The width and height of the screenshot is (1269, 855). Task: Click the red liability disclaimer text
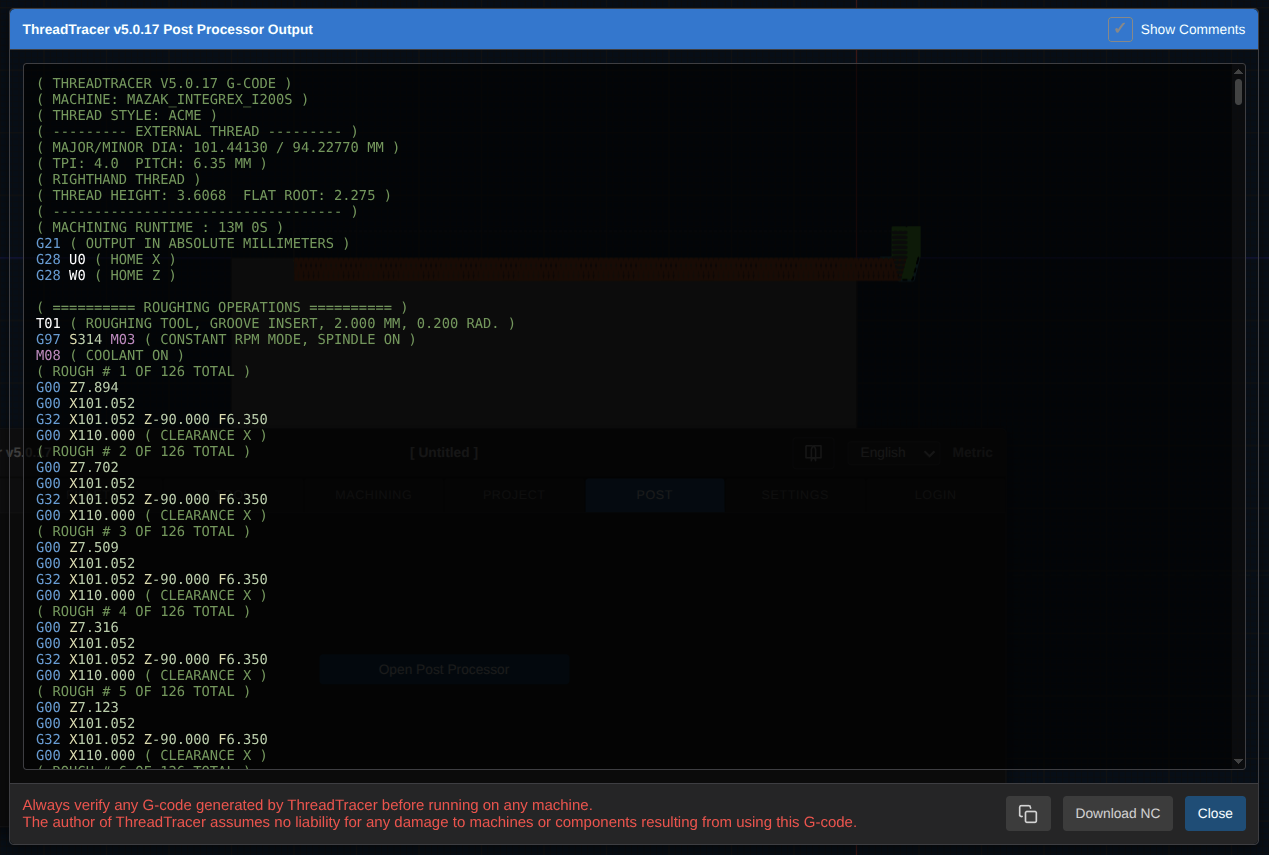pos(440,822)
